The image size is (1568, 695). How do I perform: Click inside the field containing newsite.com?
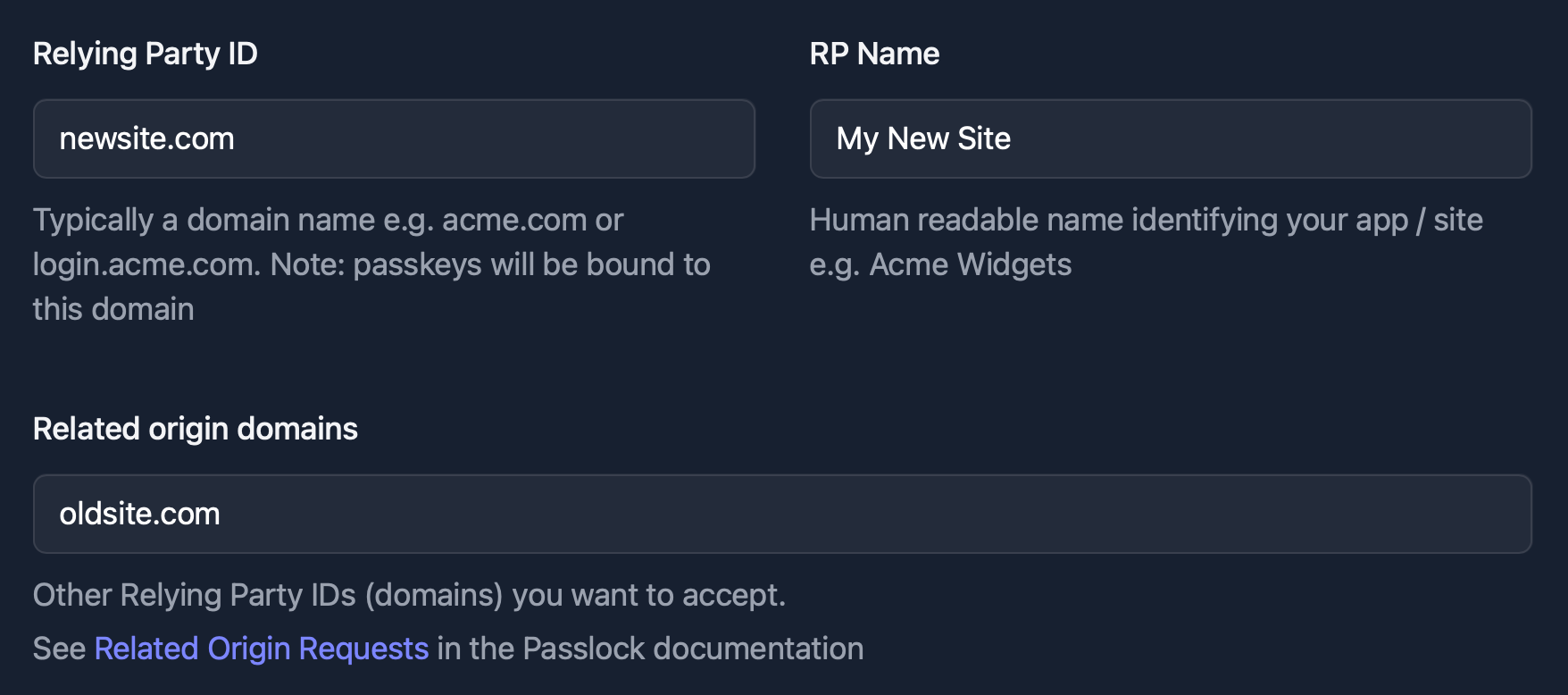(x=393, y=138)
